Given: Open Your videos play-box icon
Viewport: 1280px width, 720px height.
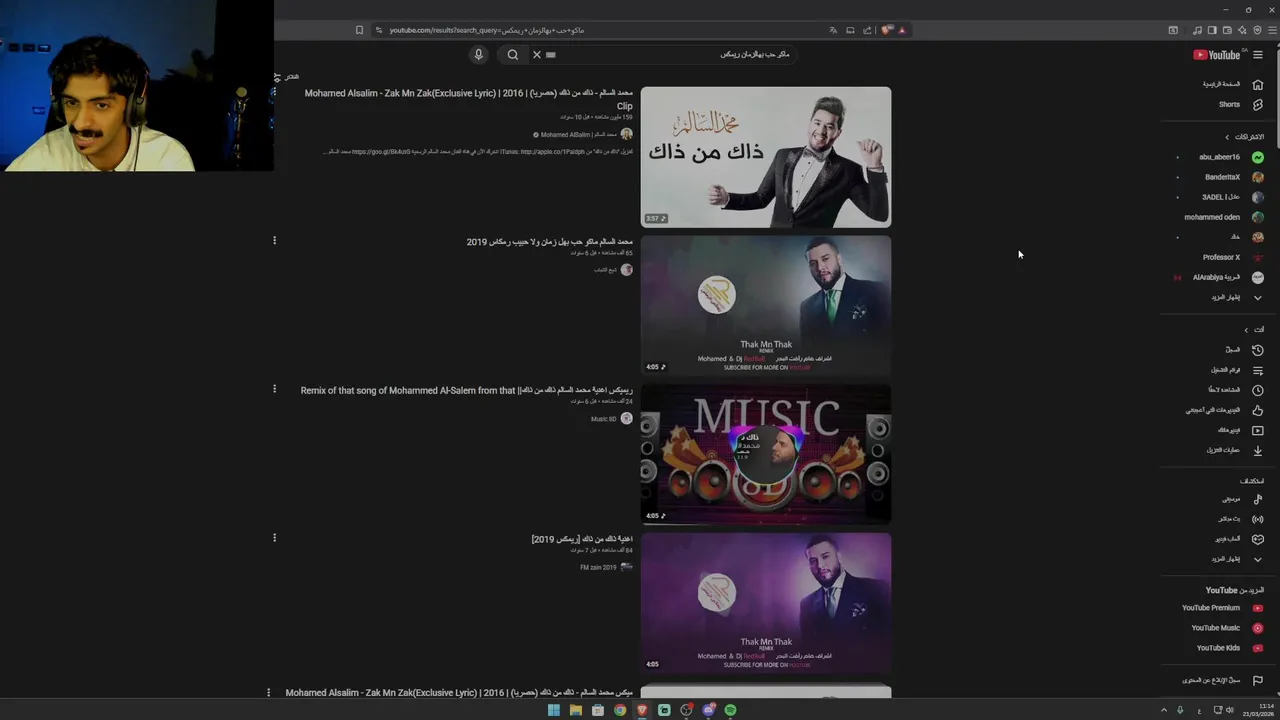Looking at the screenshot, I should tap(1258, 430).
